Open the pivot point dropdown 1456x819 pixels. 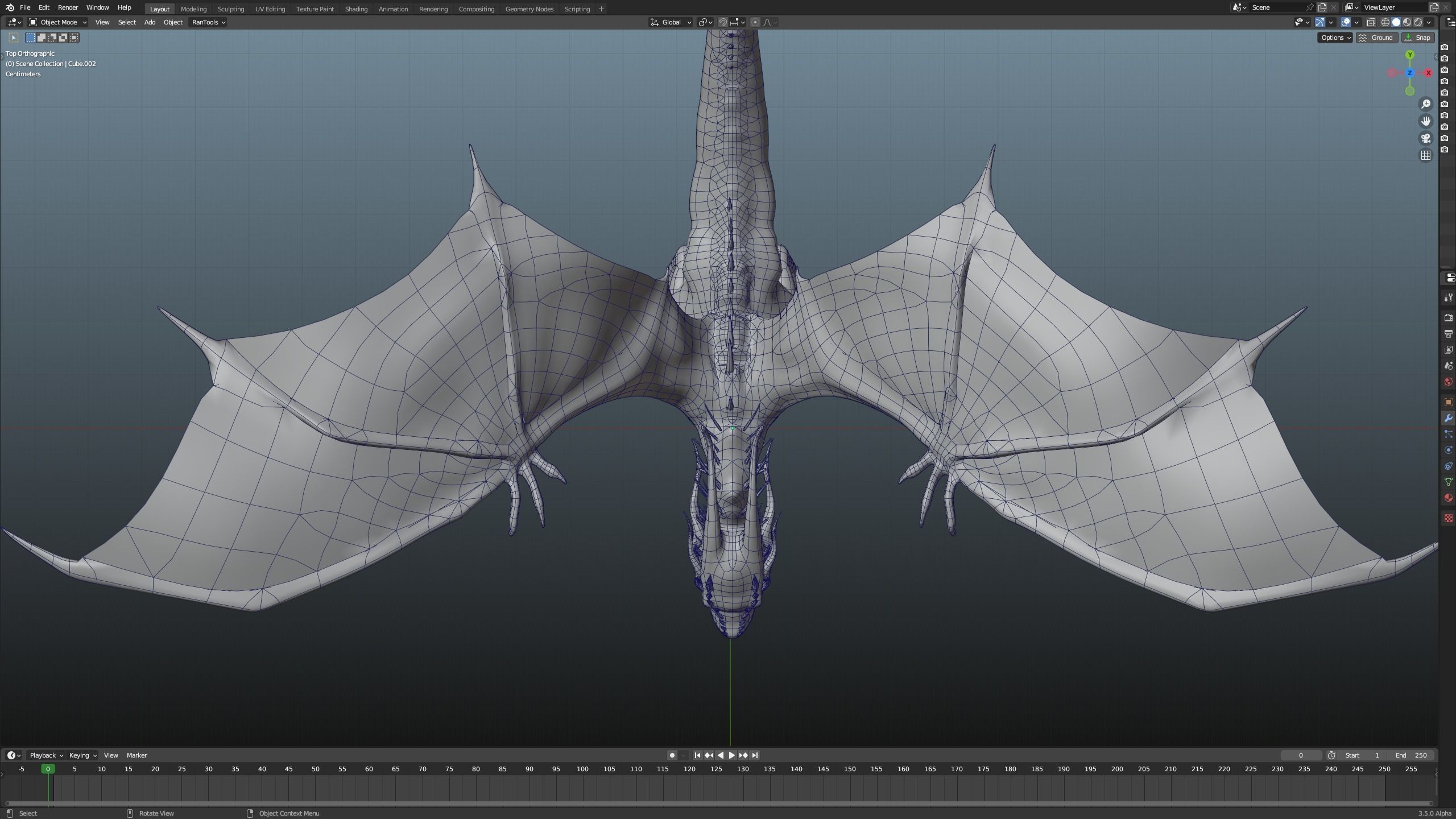[705, 22]
